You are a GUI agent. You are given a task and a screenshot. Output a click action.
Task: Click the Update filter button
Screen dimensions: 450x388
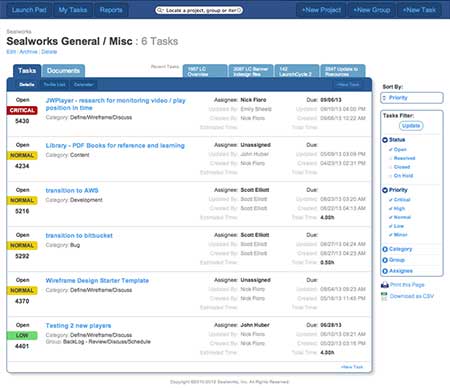[x=411, y=126]
